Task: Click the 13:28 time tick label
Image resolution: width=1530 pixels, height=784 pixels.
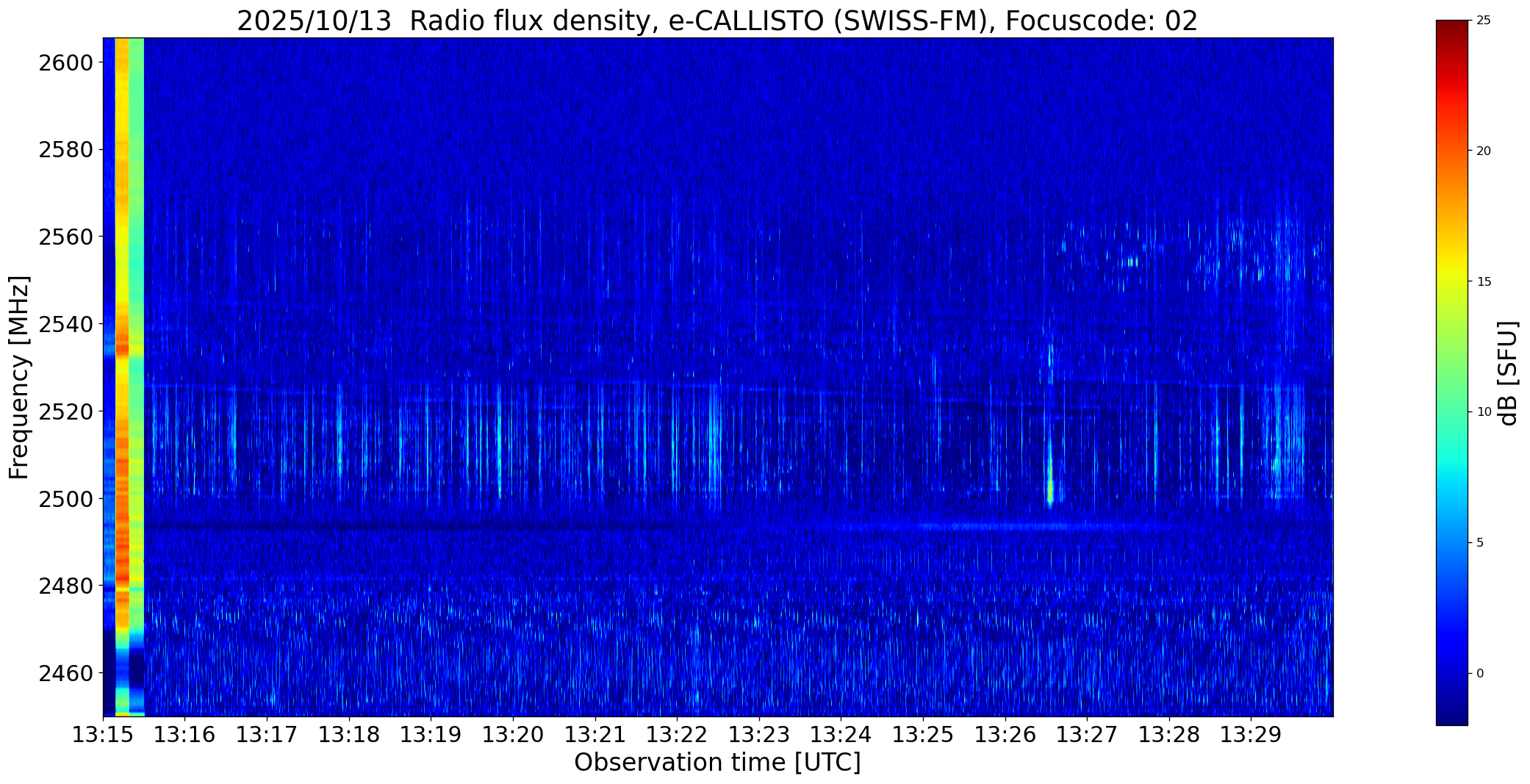Action: 1169,735
